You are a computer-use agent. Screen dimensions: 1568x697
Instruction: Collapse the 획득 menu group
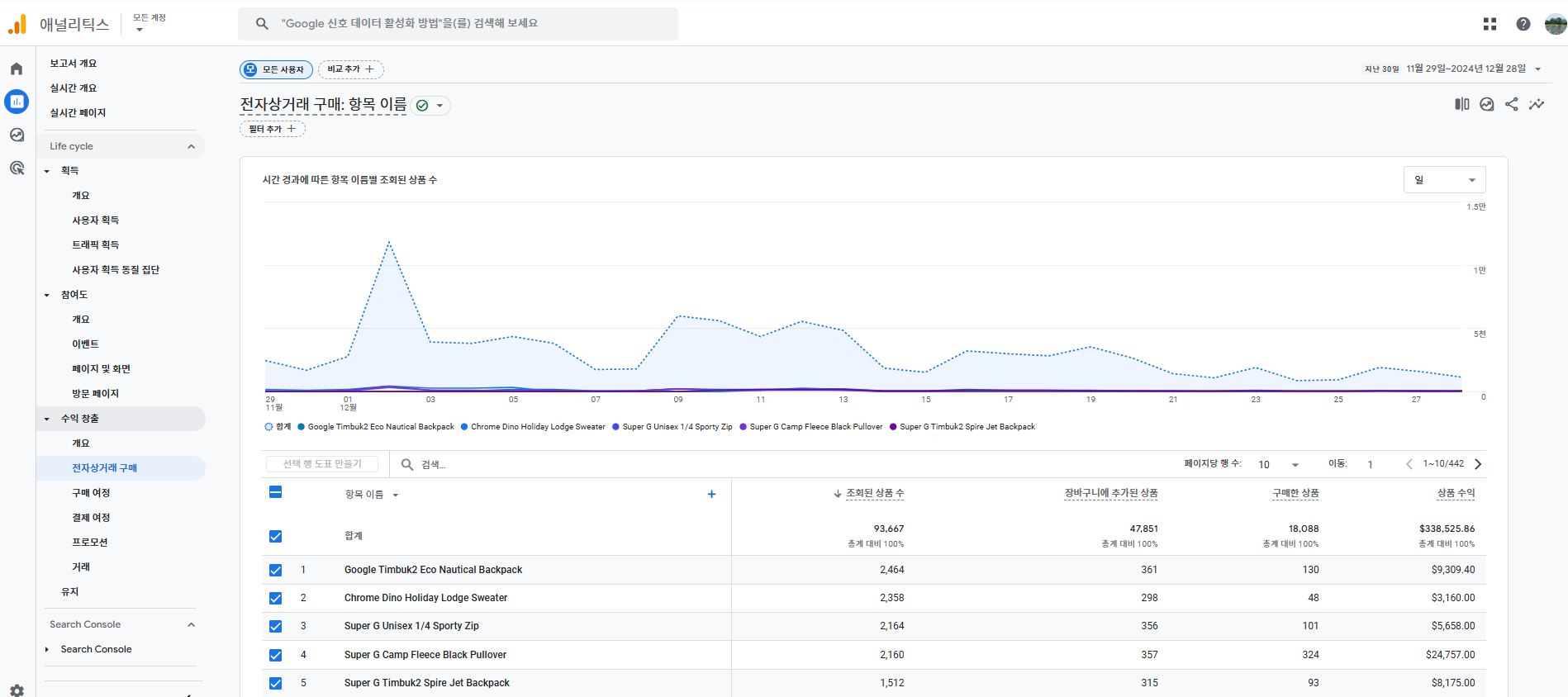click(47, 171)
